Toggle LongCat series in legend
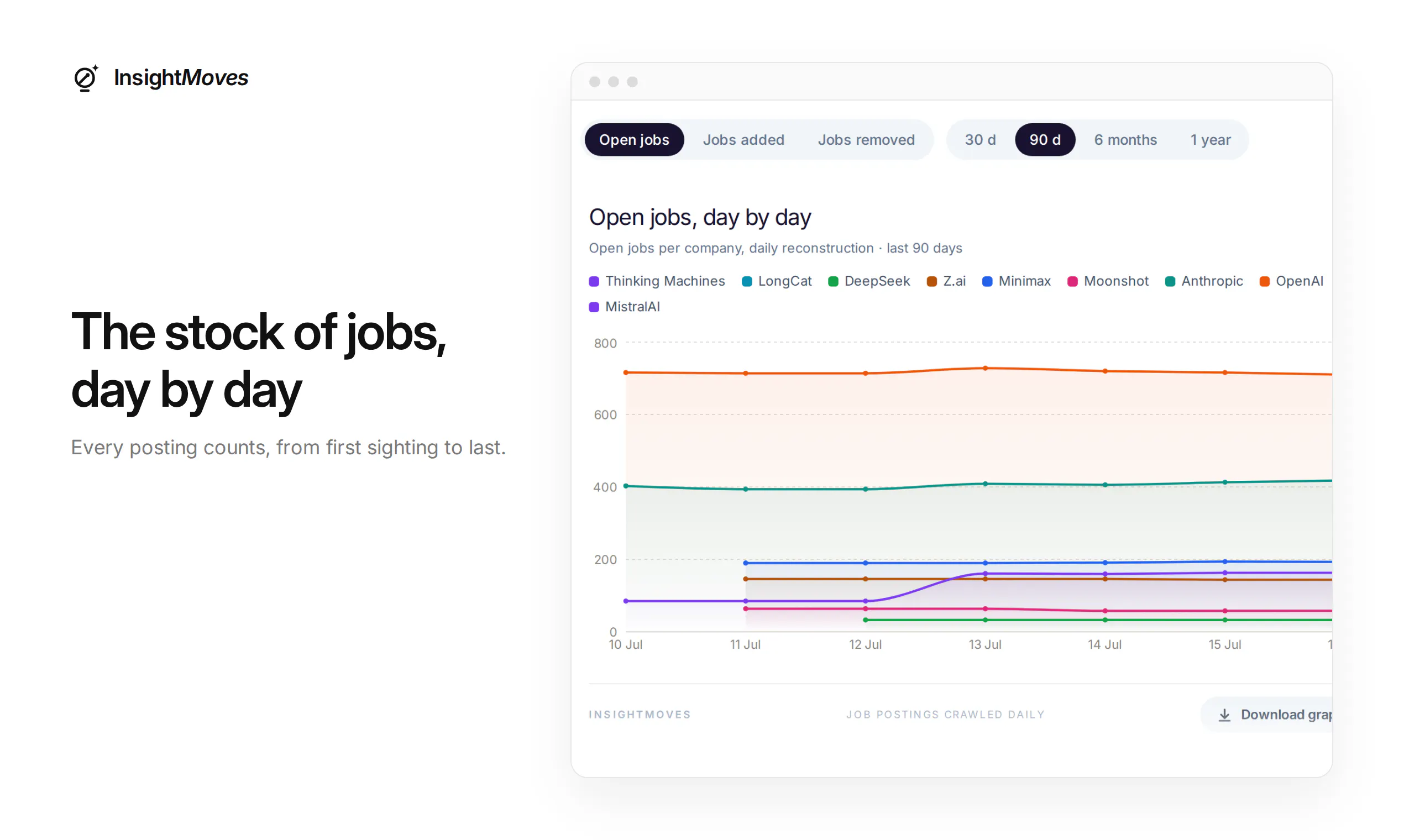Image resolution: width=1404 pixels, height=840 pixels. 777,281
